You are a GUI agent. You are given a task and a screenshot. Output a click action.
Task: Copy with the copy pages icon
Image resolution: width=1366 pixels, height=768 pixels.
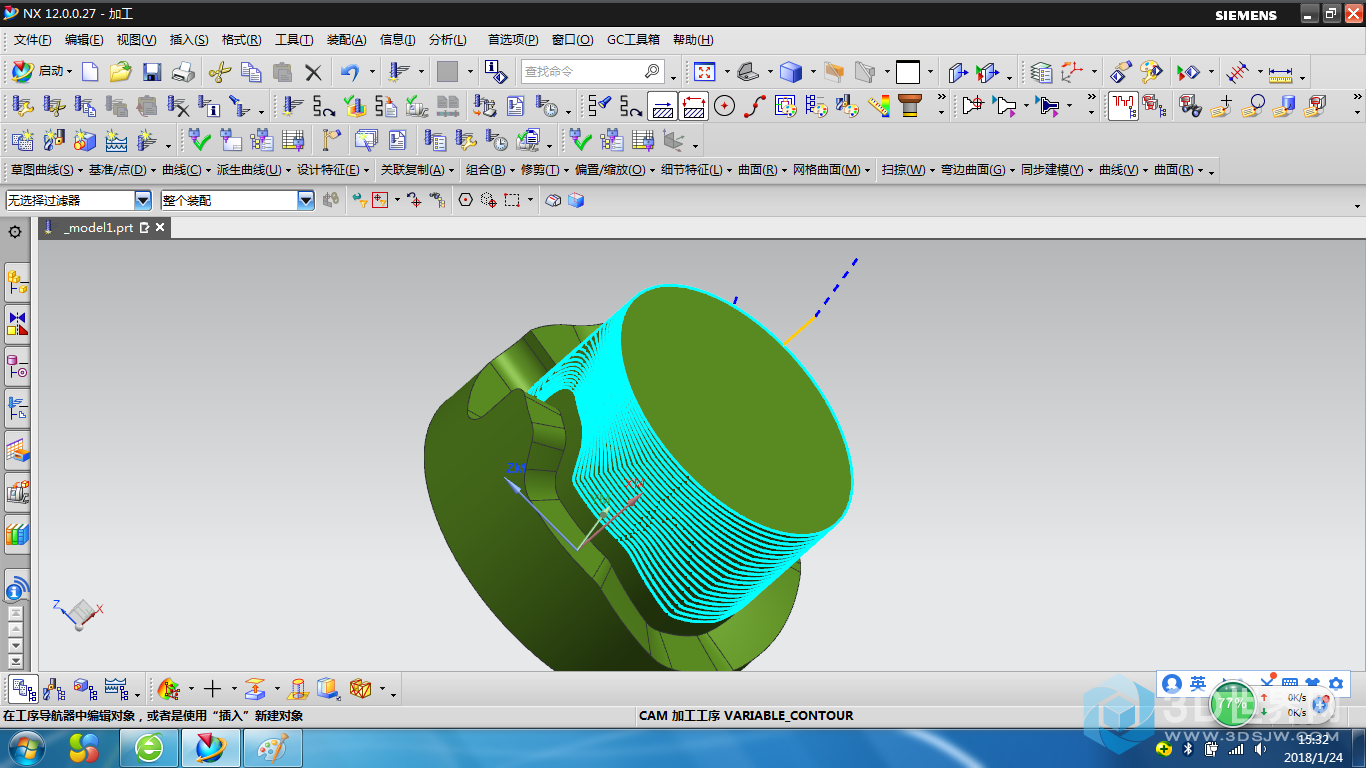[251, 71]
